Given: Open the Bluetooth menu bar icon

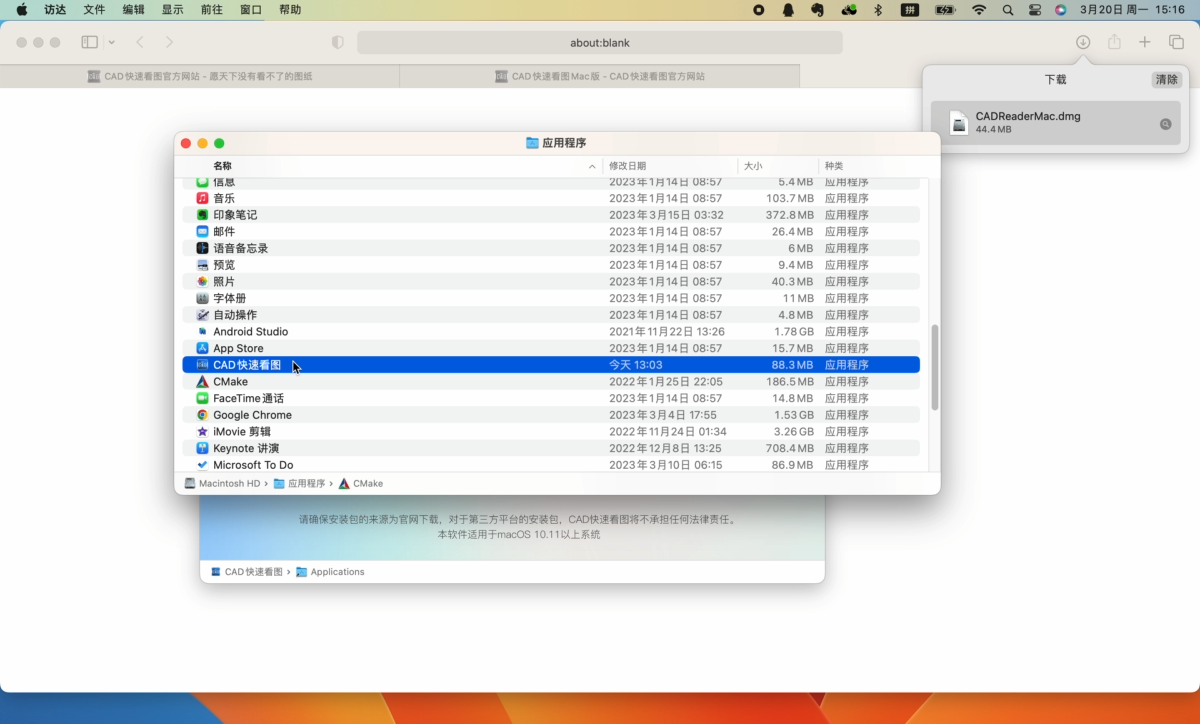Looking at the screenshot, I should click(x=879, y=10).
